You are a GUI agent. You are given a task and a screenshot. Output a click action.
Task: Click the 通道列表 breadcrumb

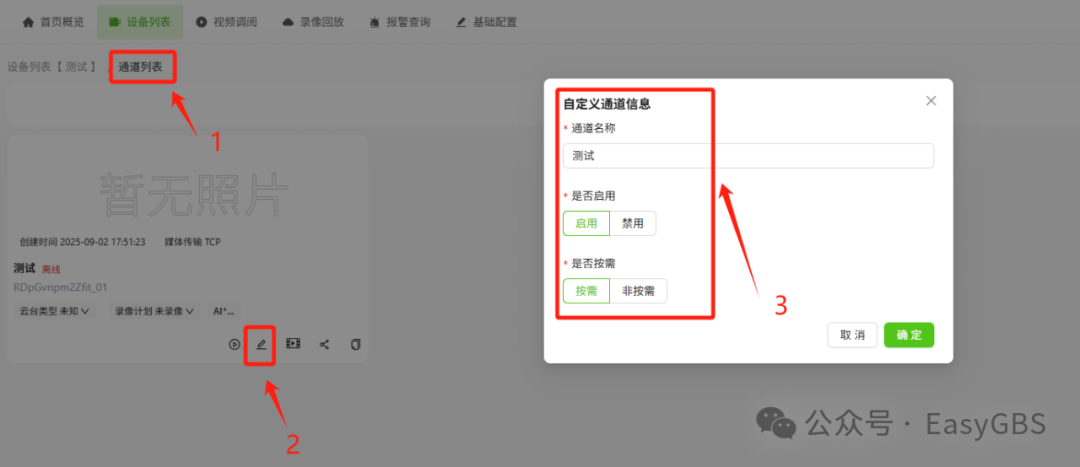tap(141, 68)
